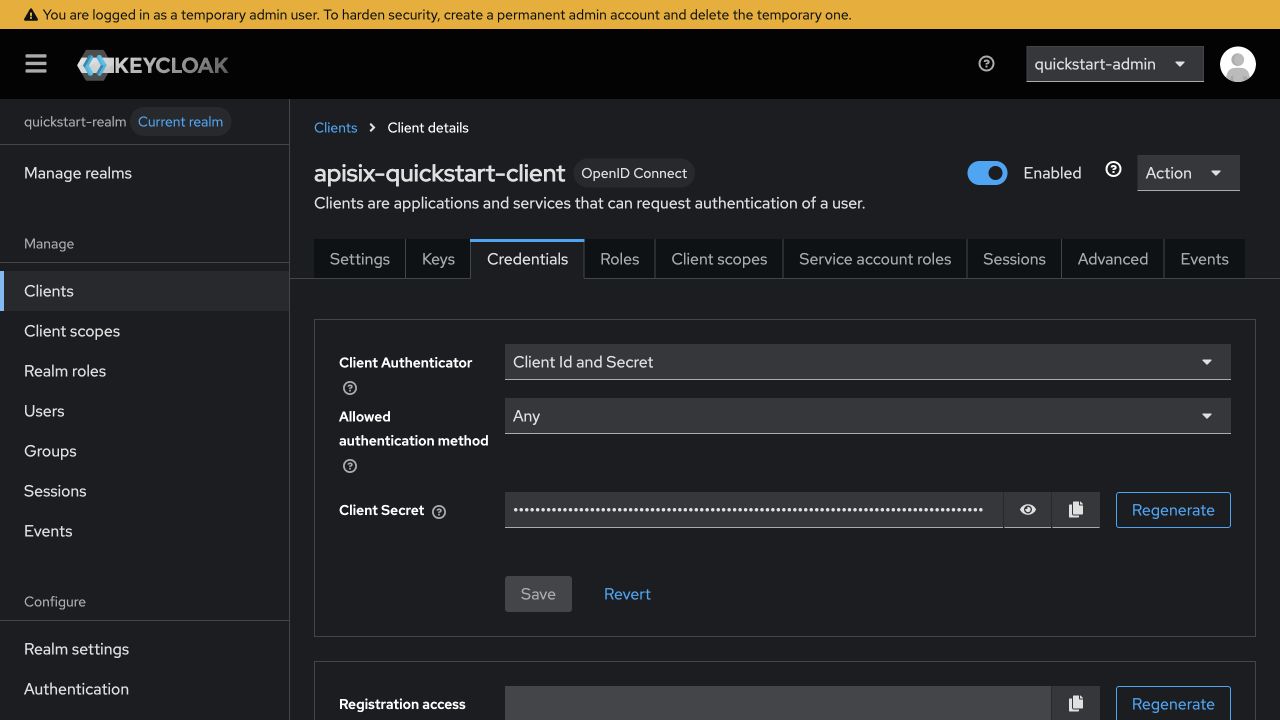Expand Allowed authentication method dropdown
The height and width of the screenshot is (720, 1280).
pos(867,416)
